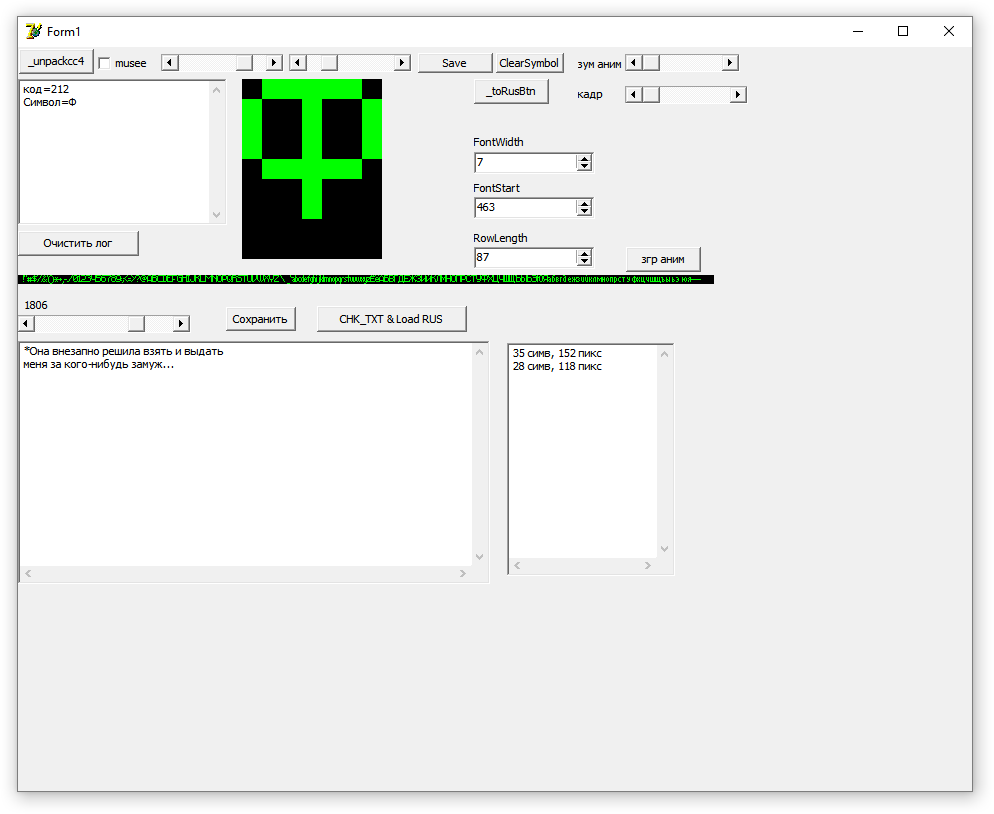Click stats box horizontal scroll left arrow
994x814 pixels.
(517, 565)
